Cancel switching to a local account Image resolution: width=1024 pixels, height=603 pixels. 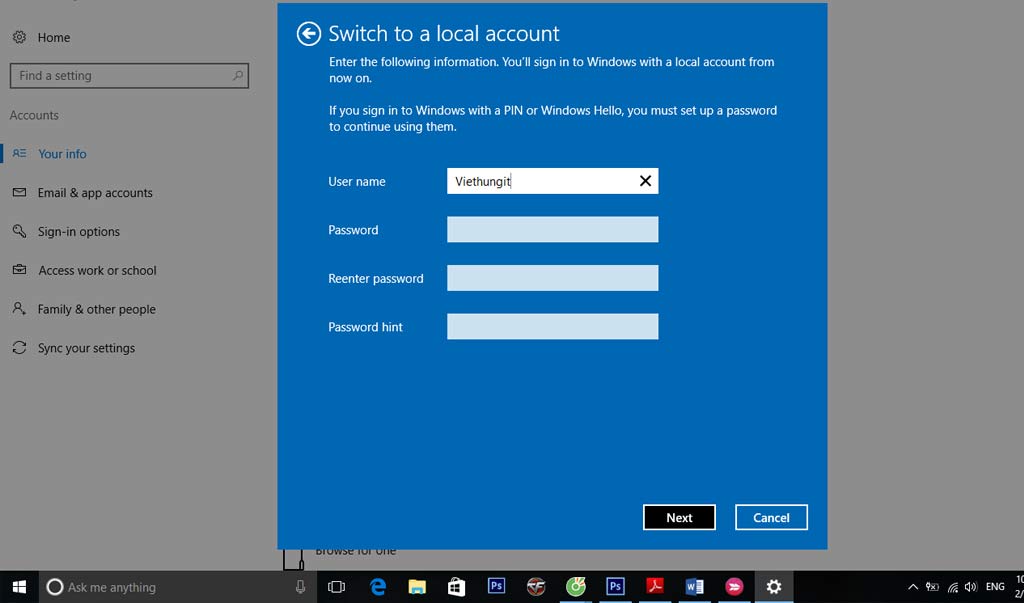tap(771, 517)
